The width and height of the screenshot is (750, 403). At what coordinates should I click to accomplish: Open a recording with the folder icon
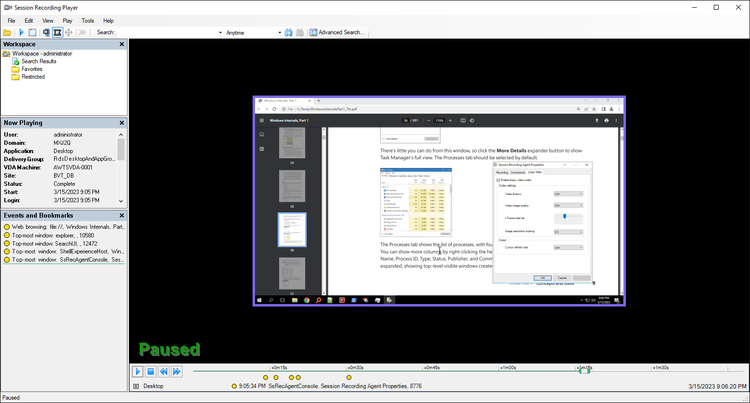pyautogui.click(x=7, y=33)
